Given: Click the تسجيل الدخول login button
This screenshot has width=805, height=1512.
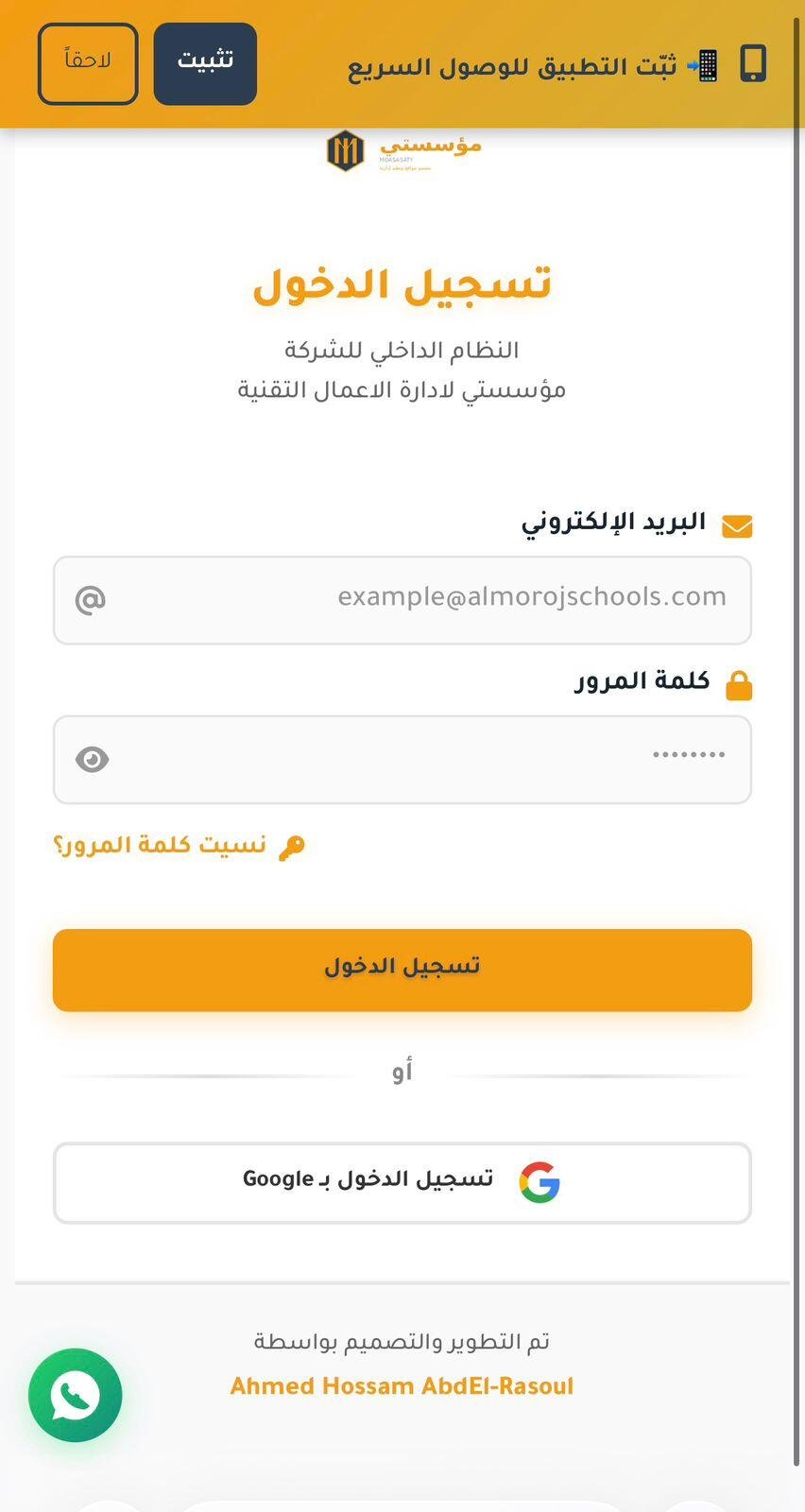Looking at the screenshot, I should coord(402,970).
